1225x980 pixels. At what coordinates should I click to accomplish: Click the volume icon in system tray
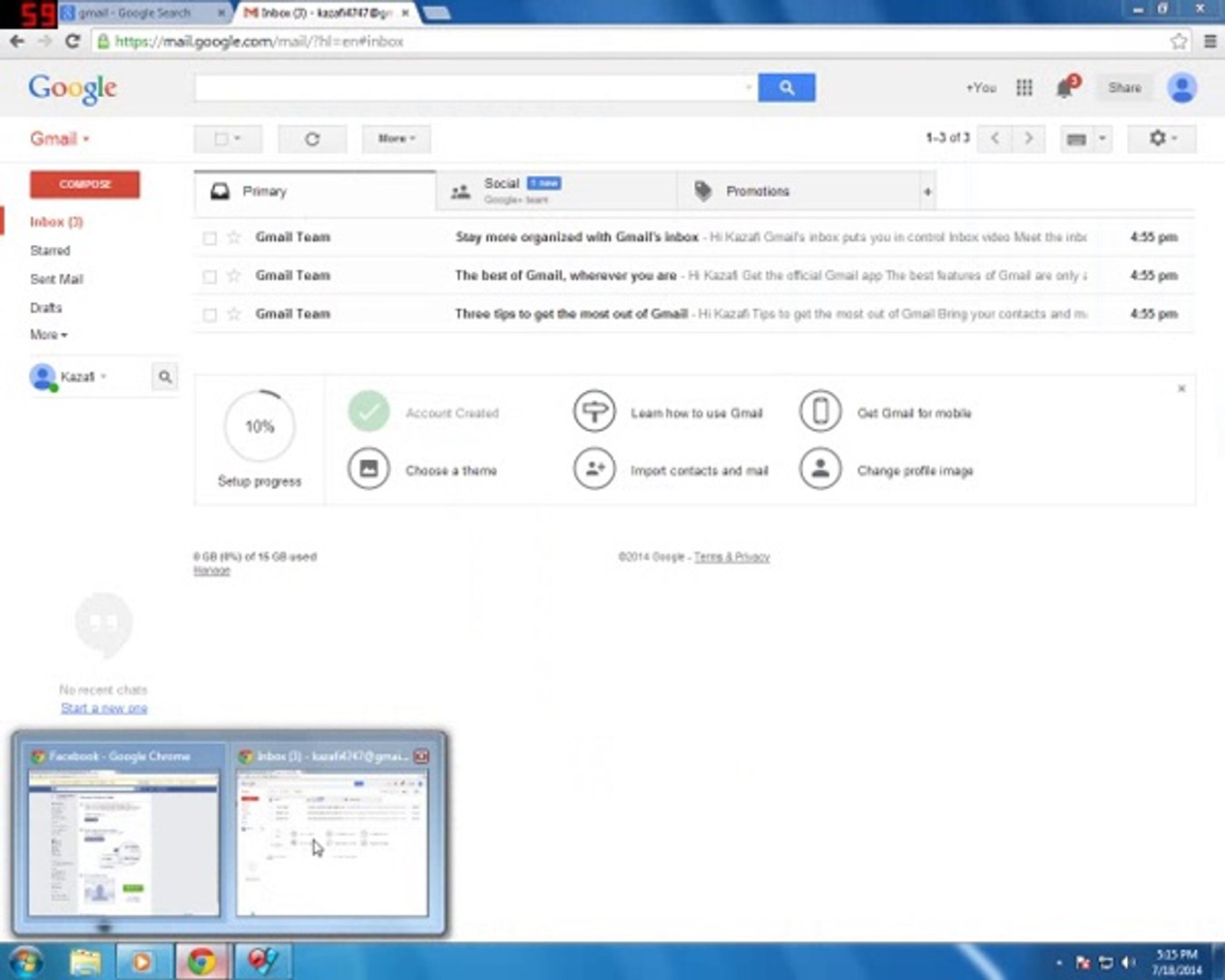[x=1128, y=962]
